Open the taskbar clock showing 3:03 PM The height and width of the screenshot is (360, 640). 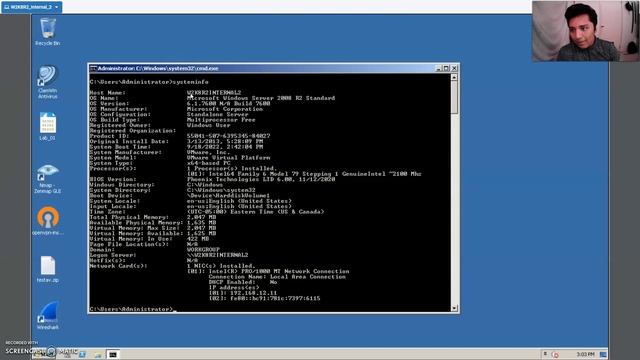coord(585,354)
